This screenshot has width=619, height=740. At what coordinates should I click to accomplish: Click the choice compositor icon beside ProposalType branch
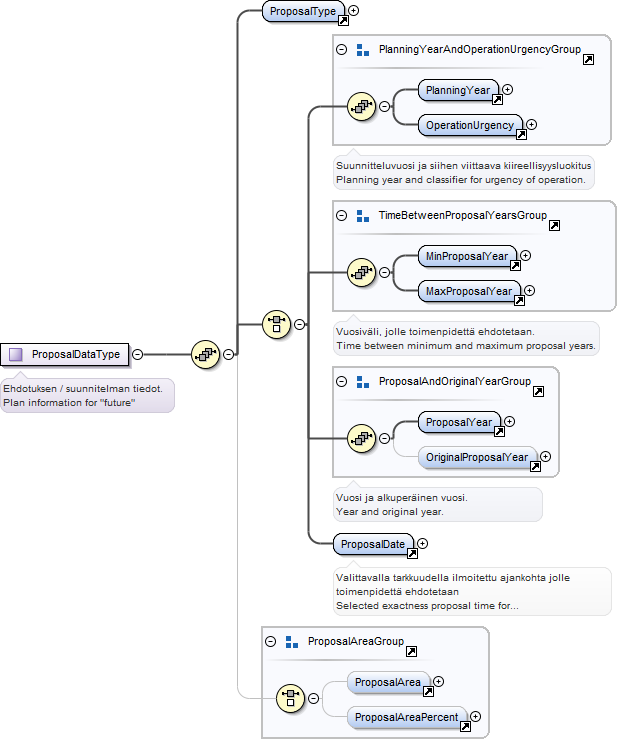(x=276, y=324)
